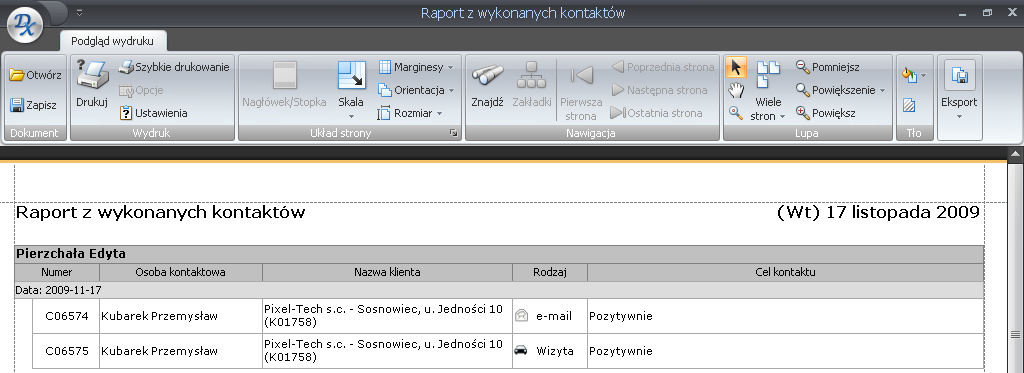Click Powiększ zoom in
Image resolution: width=1024 pixels, height=373 pixels.
coord(826,113)
